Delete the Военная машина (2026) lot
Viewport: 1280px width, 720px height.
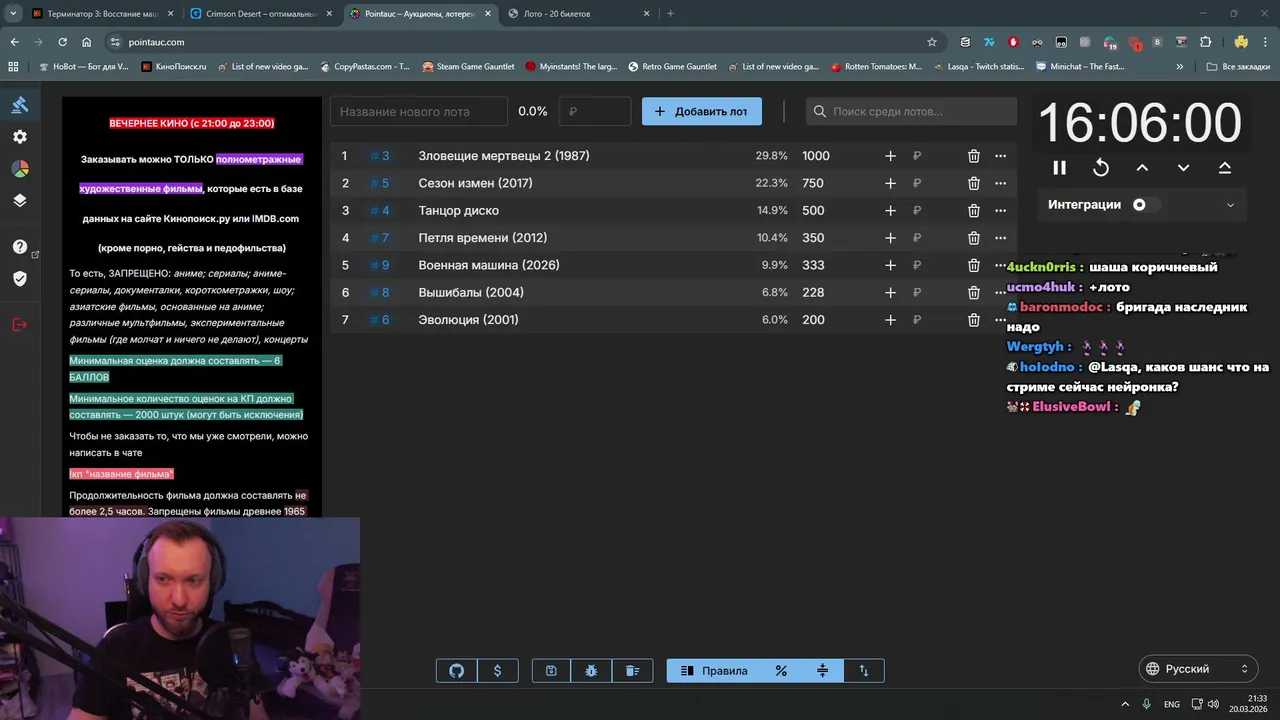pos(974,265)
